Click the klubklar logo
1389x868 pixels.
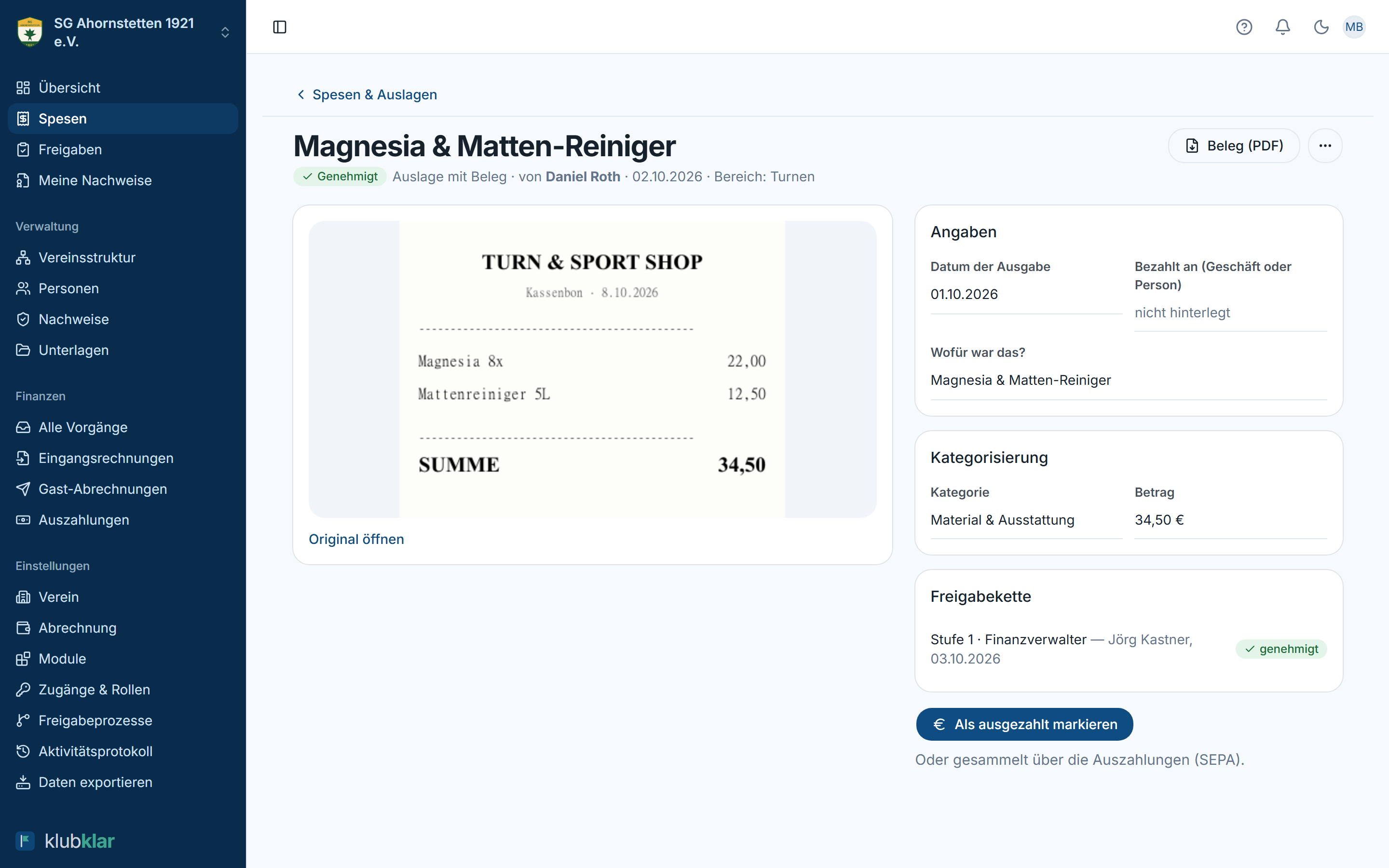tap(65, 841)
